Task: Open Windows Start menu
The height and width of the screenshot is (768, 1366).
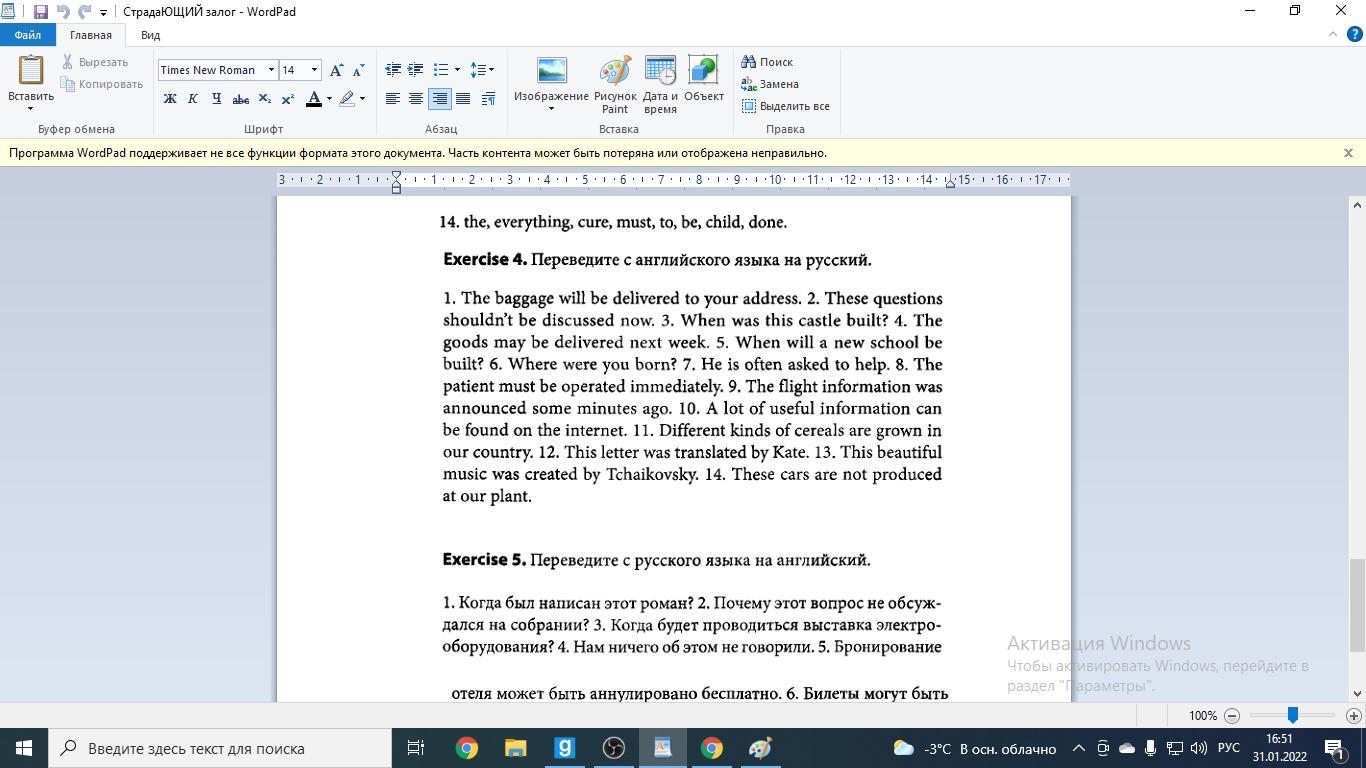Action: click(24, 748)
